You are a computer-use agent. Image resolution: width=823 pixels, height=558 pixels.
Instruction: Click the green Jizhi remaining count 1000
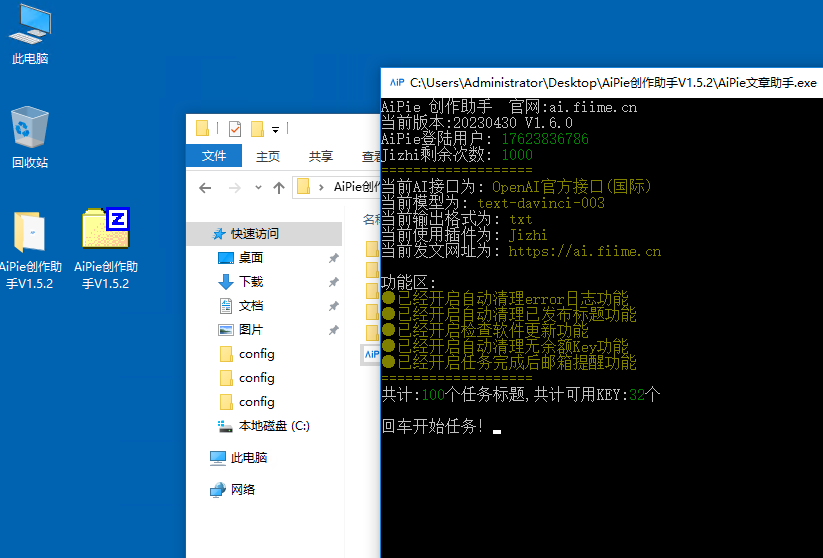517,155
